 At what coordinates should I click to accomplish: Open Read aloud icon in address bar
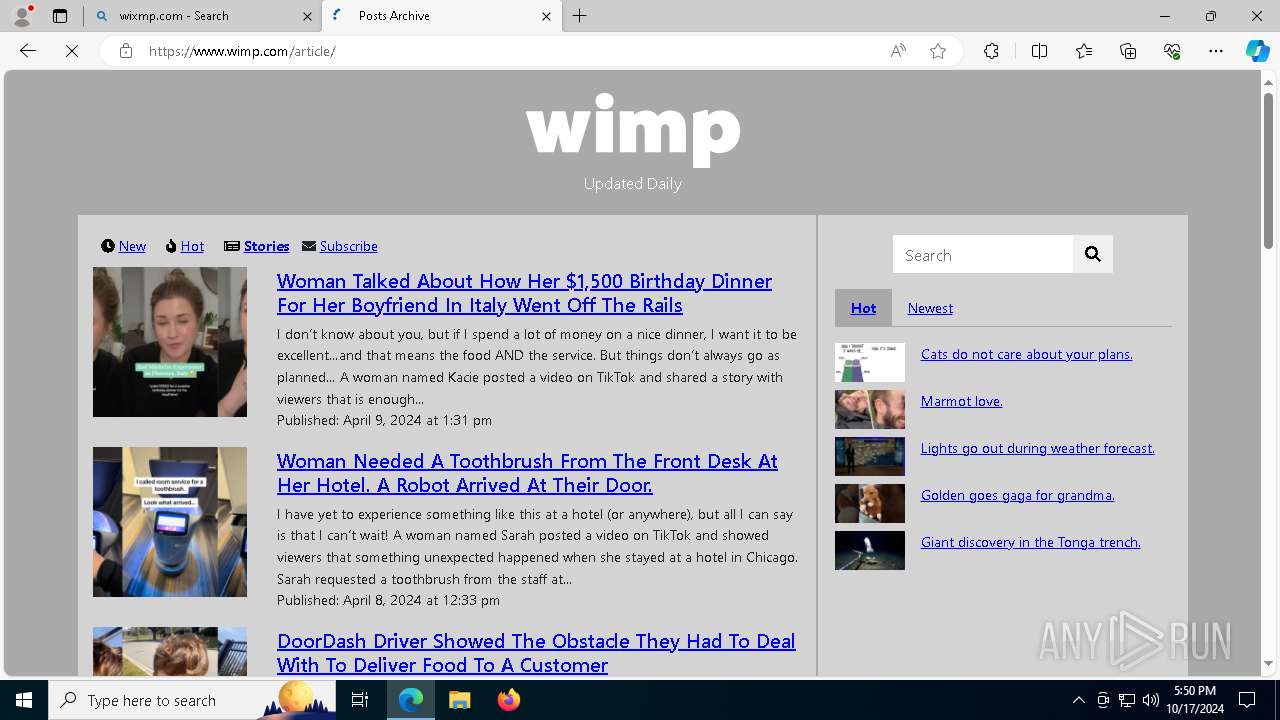[898, 51]
